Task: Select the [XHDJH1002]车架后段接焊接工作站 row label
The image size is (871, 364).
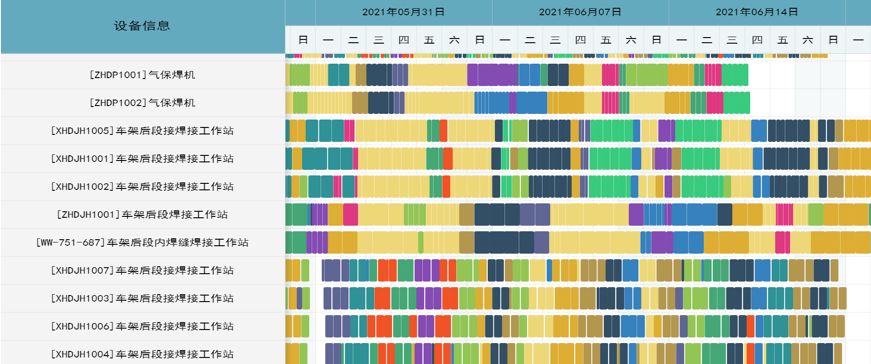Action: click(143, 187)
